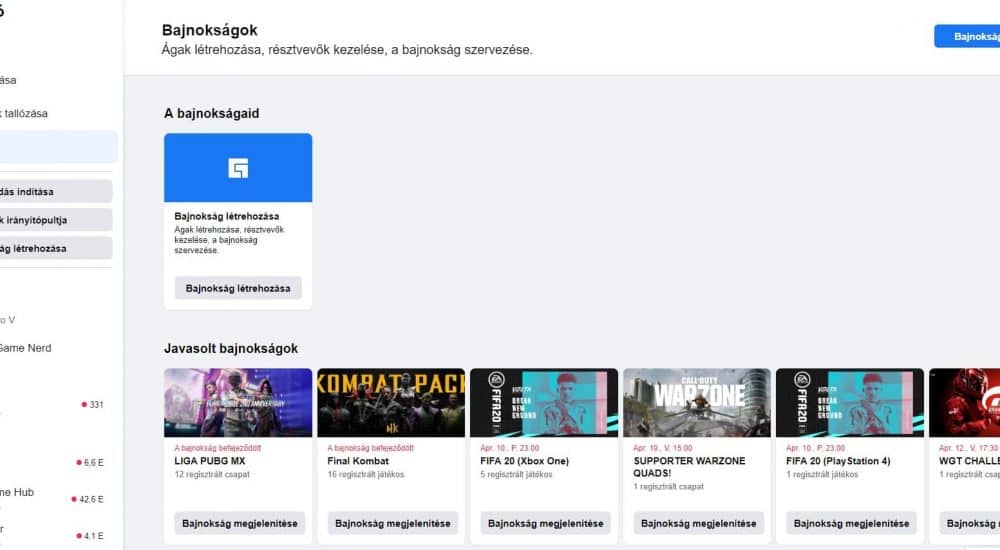Open the LIGA PUBG MX tournament thumbnail
This screenshot has width=1000, height=550.
click(x=238, y=402)
